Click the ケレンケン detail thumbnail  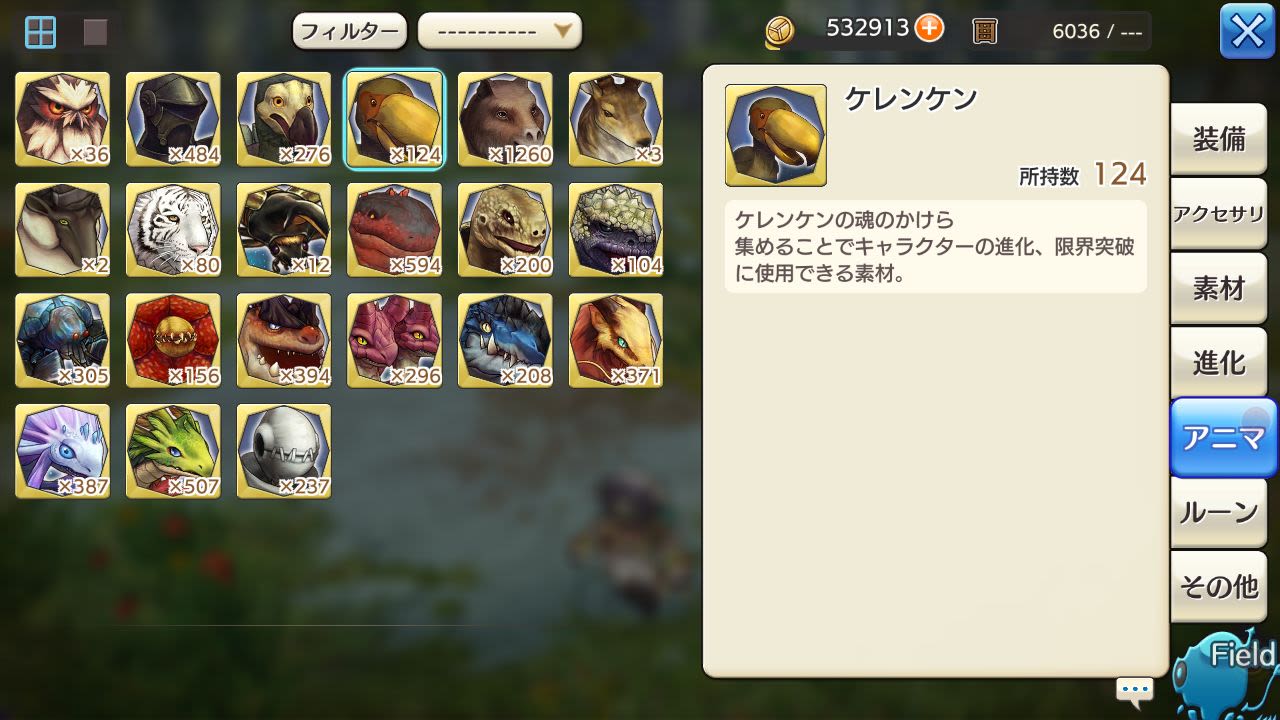click(x=776, y=135)
